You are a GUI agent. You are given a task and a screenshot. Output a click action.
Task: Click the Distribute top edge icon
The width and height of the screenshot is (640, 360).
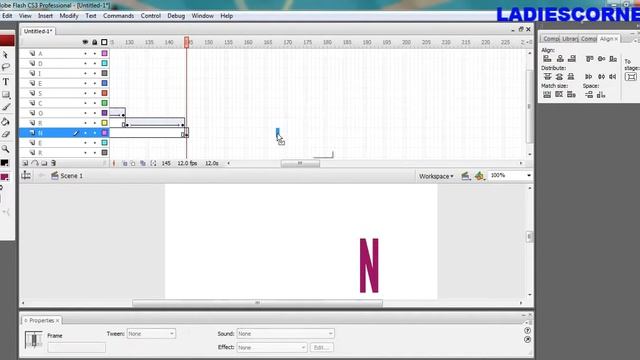click(x=547, y=77)
